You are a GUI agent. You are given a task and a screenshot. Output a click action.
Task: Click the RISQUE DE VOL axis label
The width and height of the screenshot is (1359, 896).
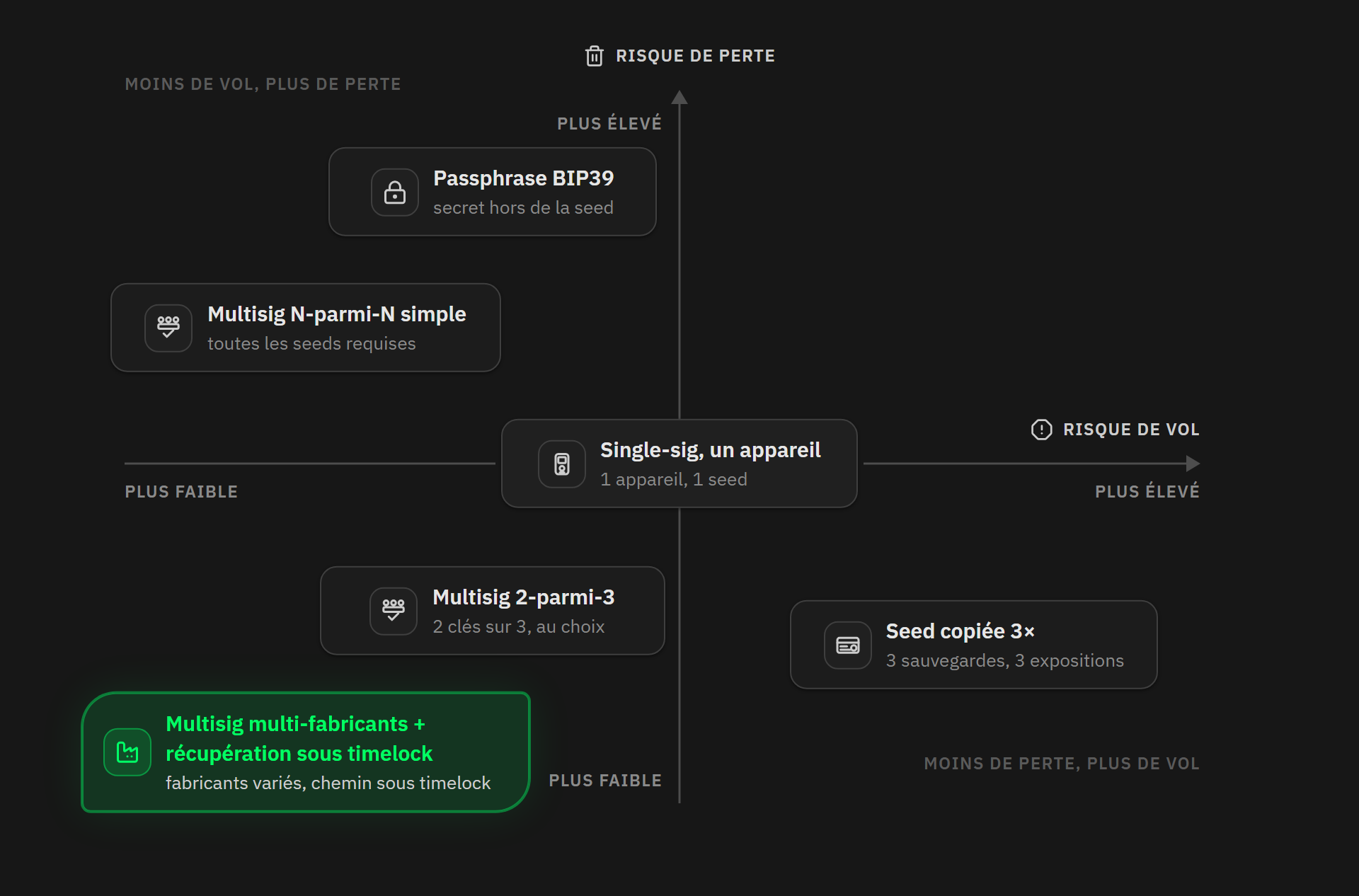coord(1131,430)
